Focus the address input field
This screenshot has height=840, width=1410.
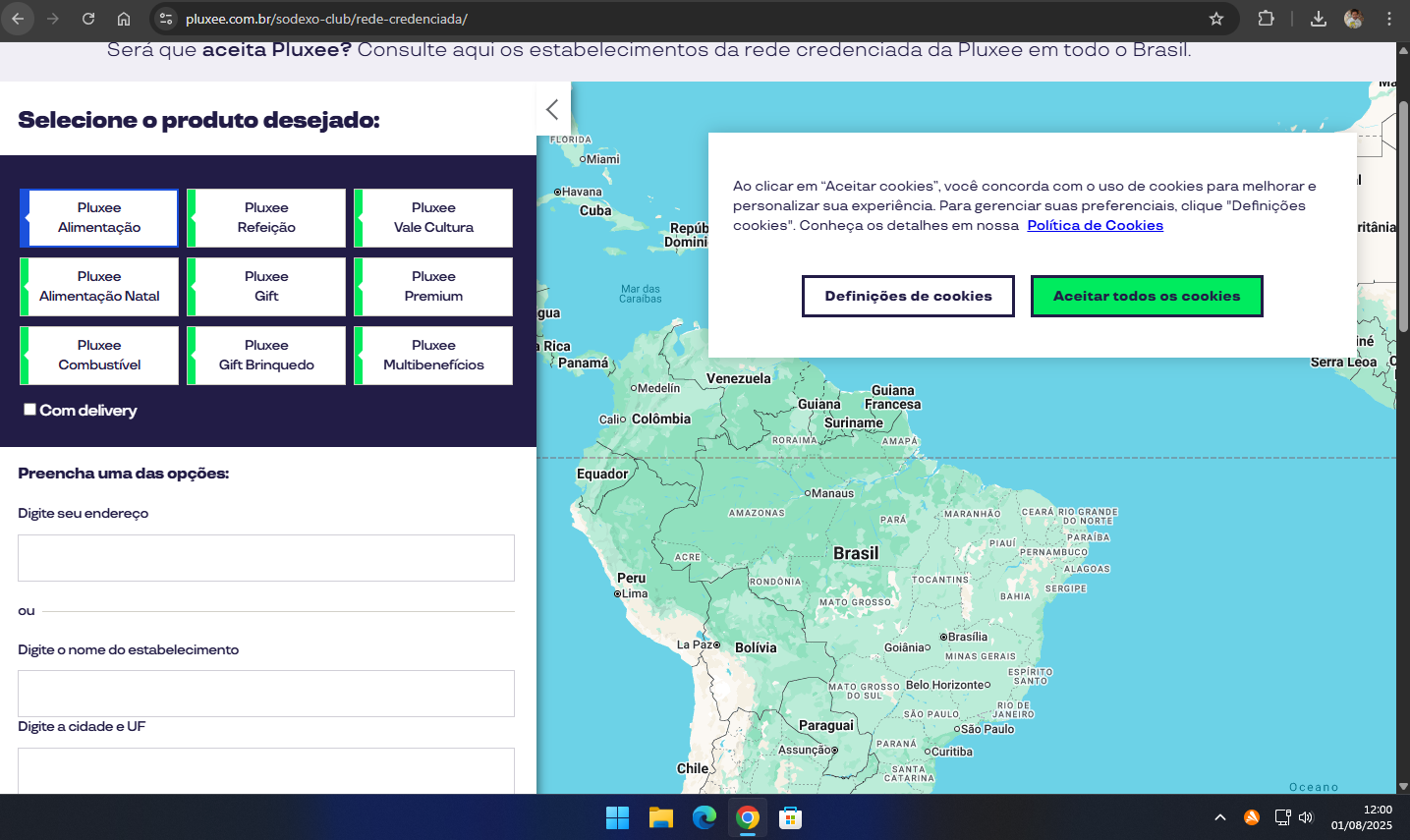[266, 558]
